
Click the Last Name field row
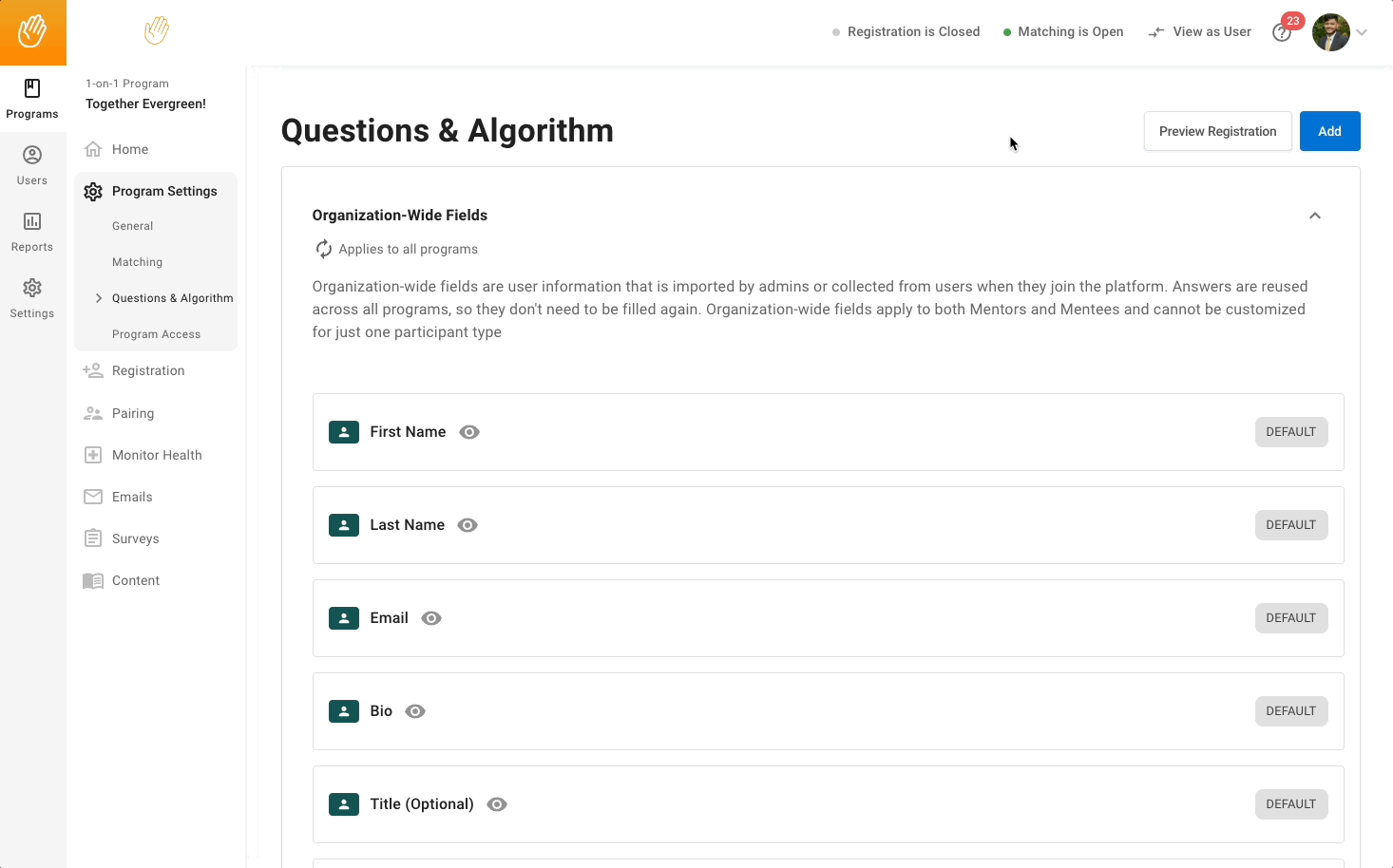coord(827,525)
